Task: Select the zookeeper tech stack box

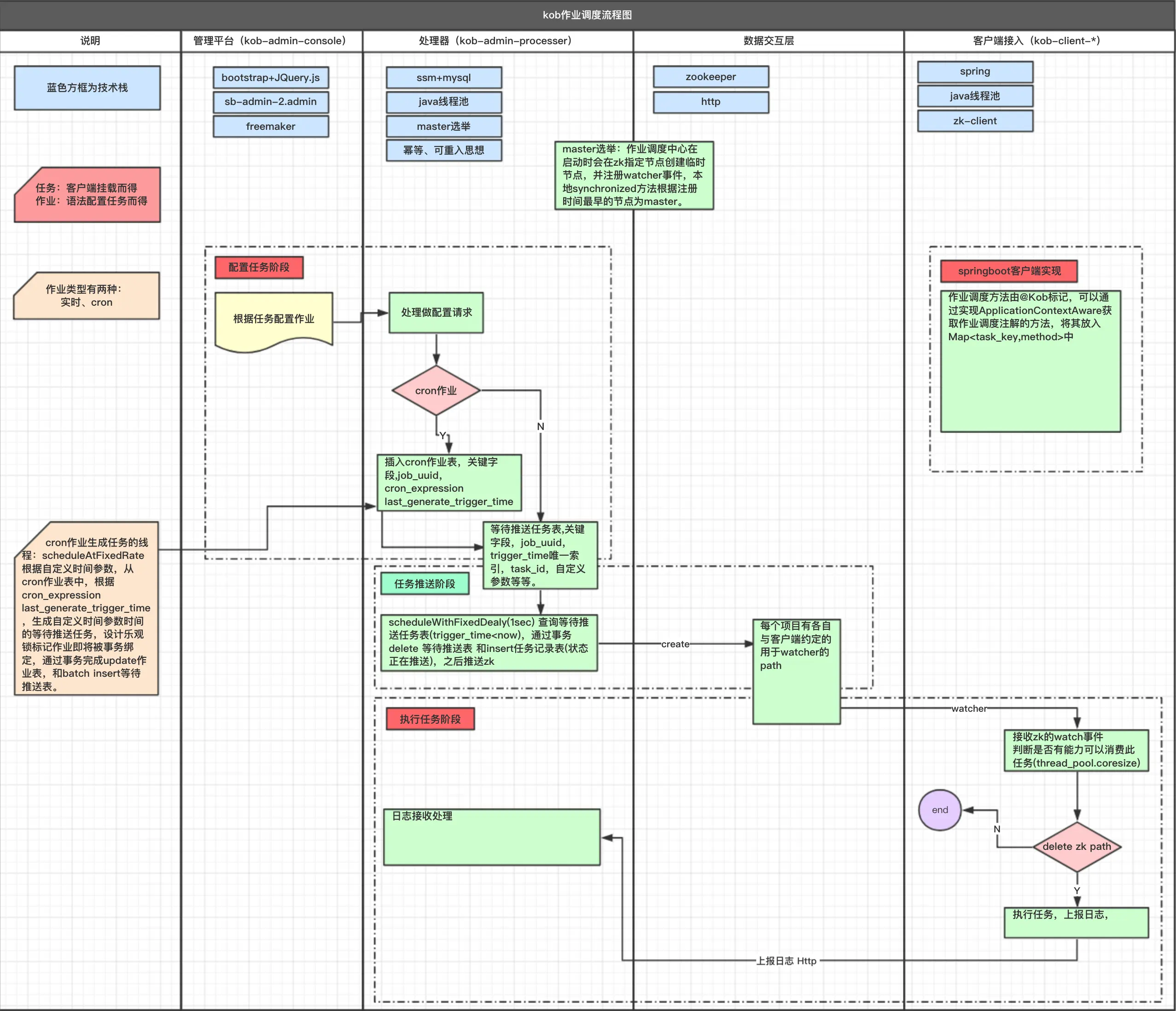Action: click(x=711, y=76)
